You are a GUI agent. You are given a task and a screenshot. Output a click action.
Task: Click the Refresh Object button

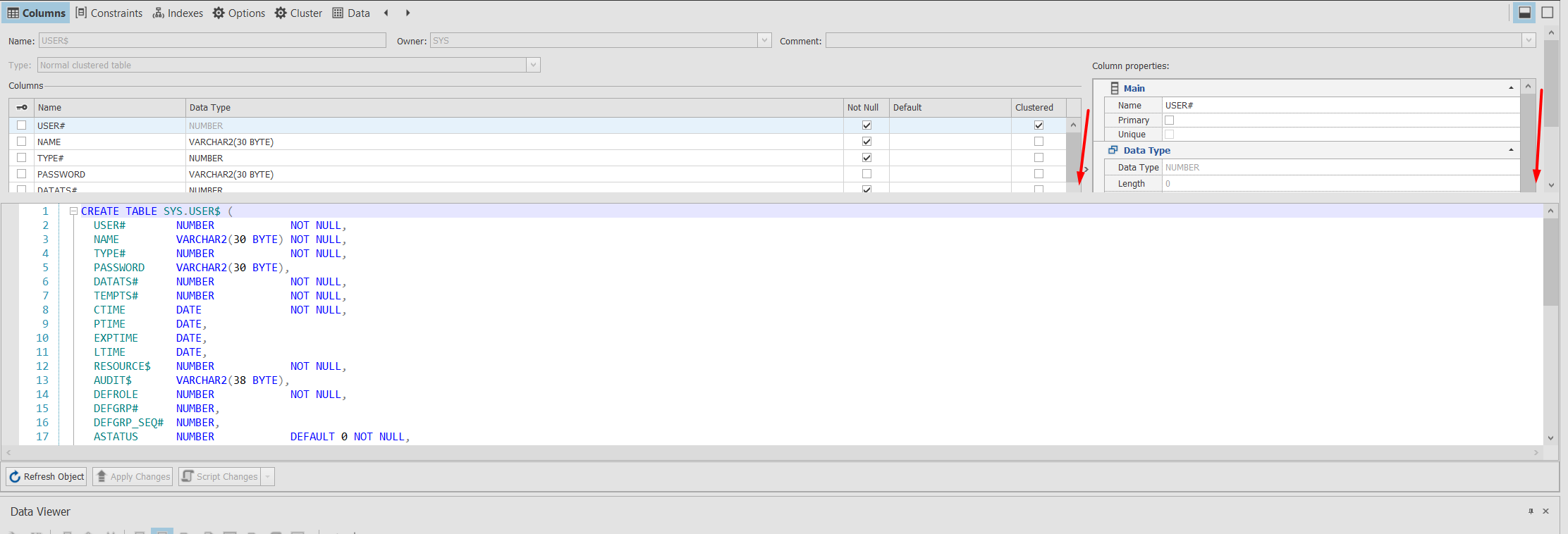click(x=47, y=477)
